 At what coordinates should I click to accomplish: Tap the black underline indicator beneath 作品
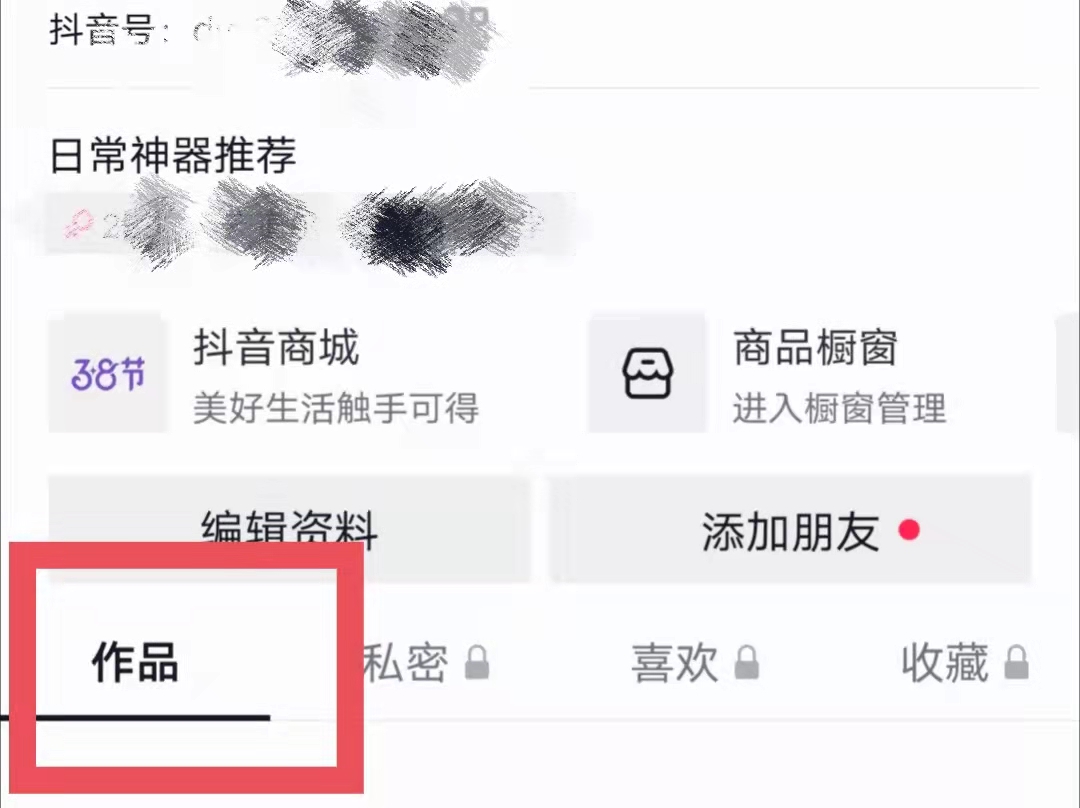coord(135,717)
